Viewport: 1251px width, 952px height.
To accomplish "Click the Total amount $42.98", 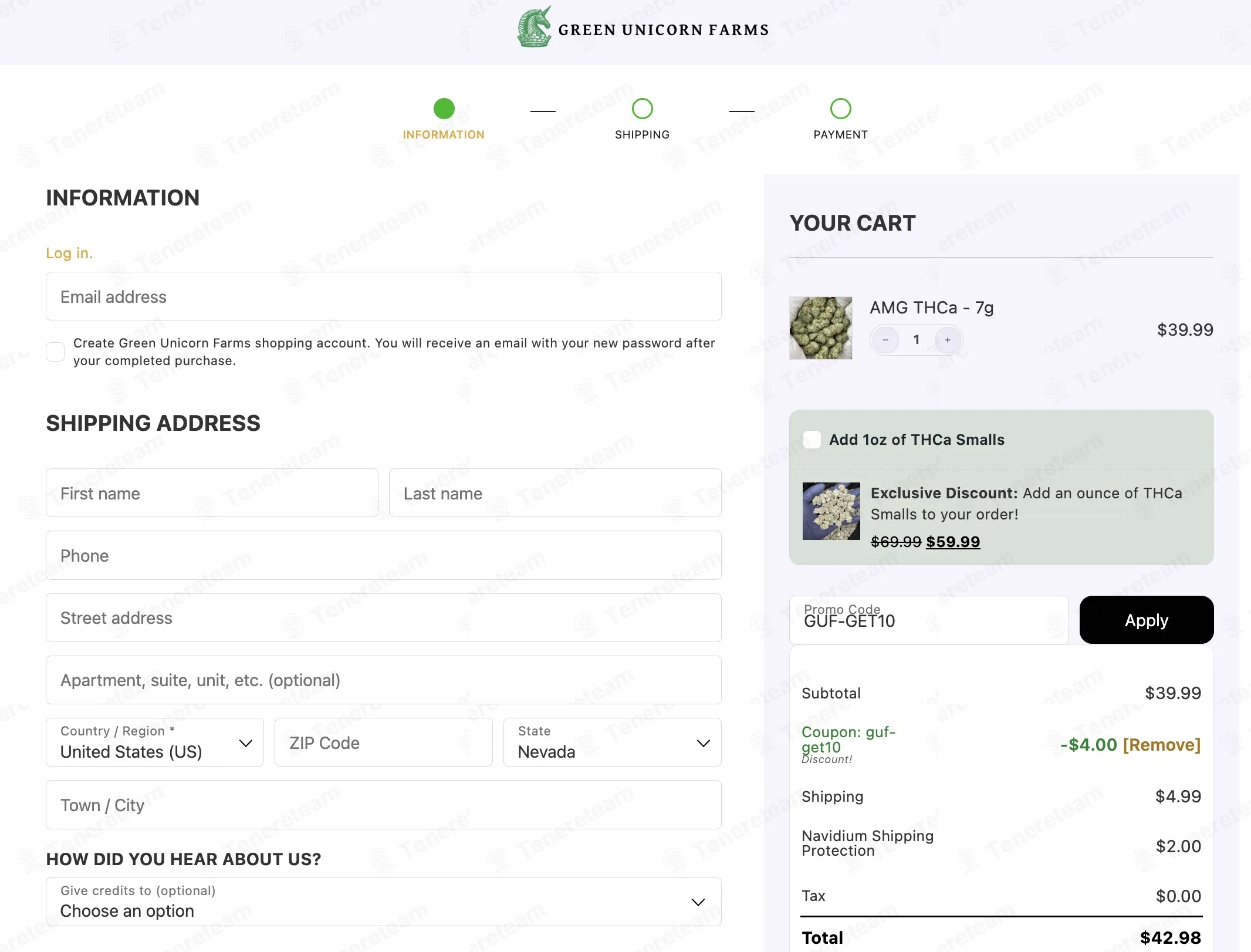I will click(x=1170, y=937).
